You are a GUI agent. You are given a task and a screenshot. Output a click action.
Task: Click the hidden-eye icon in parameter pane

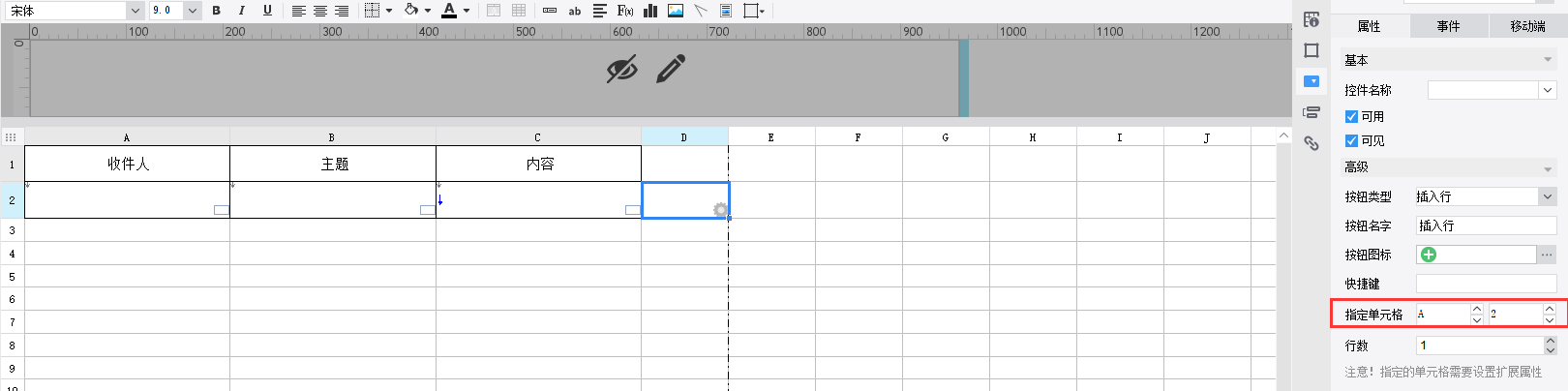pos(621,69)
